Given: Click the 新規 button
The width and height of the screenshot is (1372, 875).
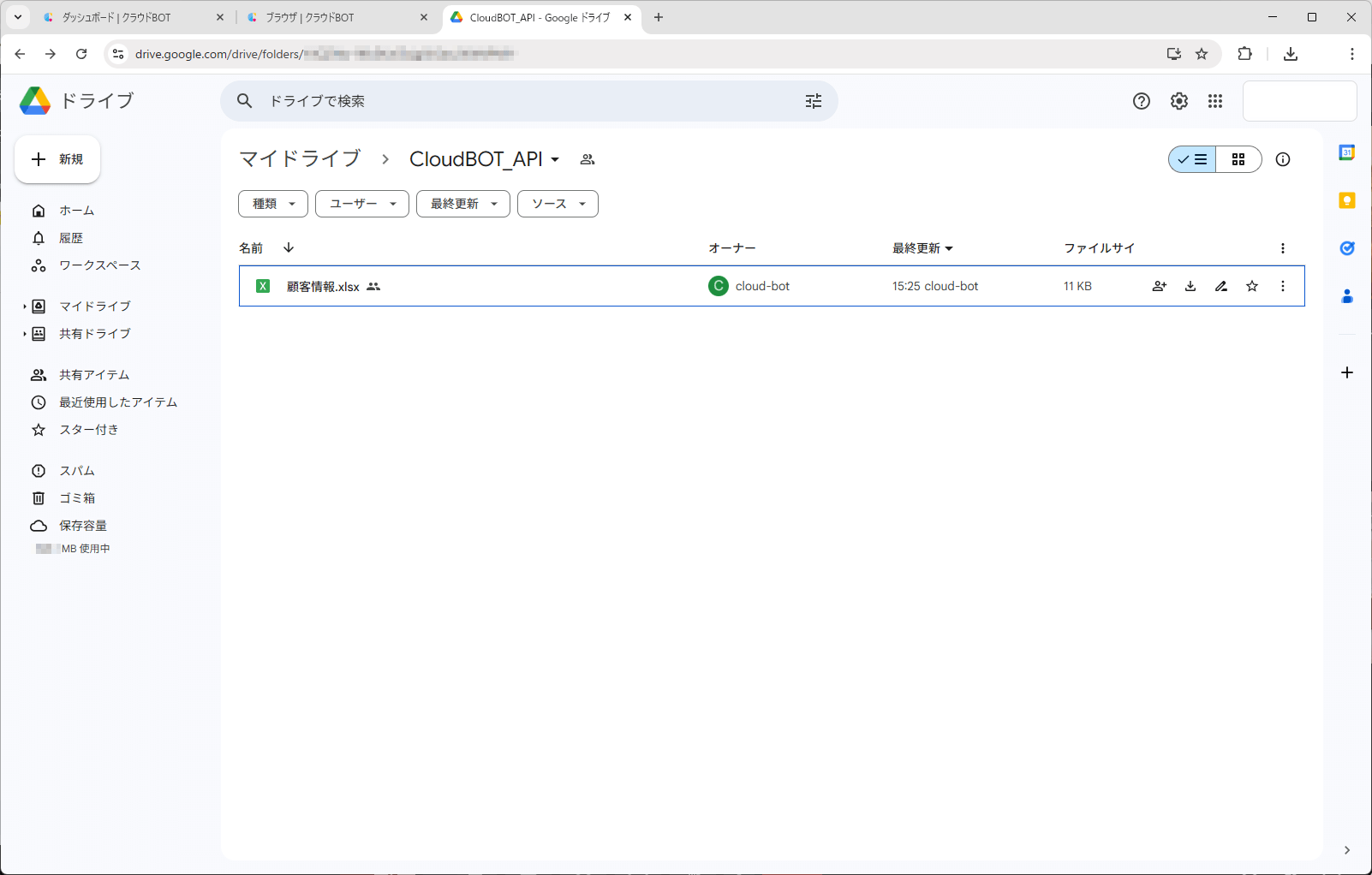Looking at the screenshot, I should point(57,159).
